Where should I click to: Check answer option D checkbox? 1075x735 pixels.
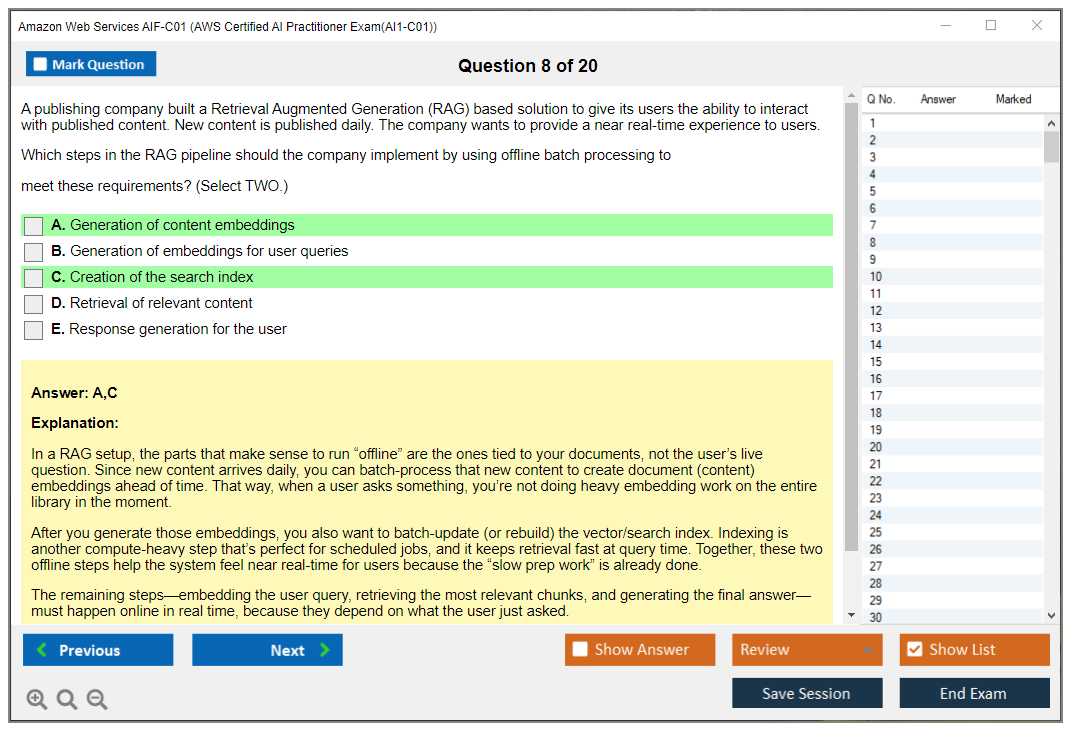pos(33,303)
